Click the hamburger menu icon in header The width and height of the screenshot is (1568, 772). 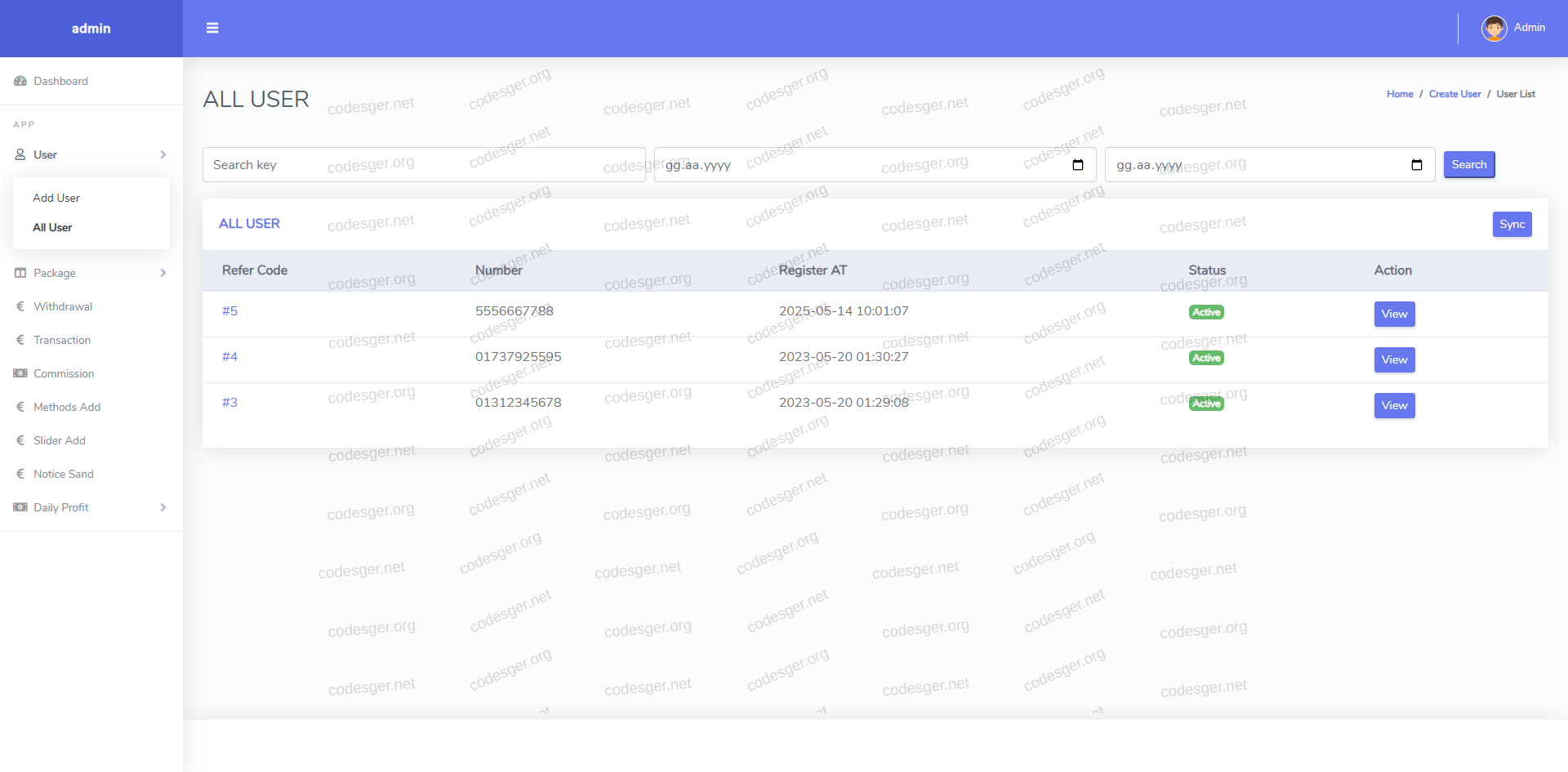point(212,28)
